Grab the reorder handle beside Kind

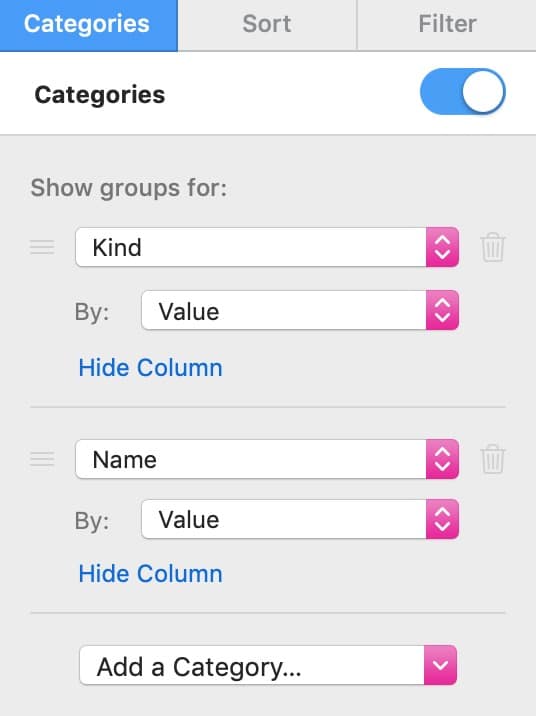tap(42, 247)
